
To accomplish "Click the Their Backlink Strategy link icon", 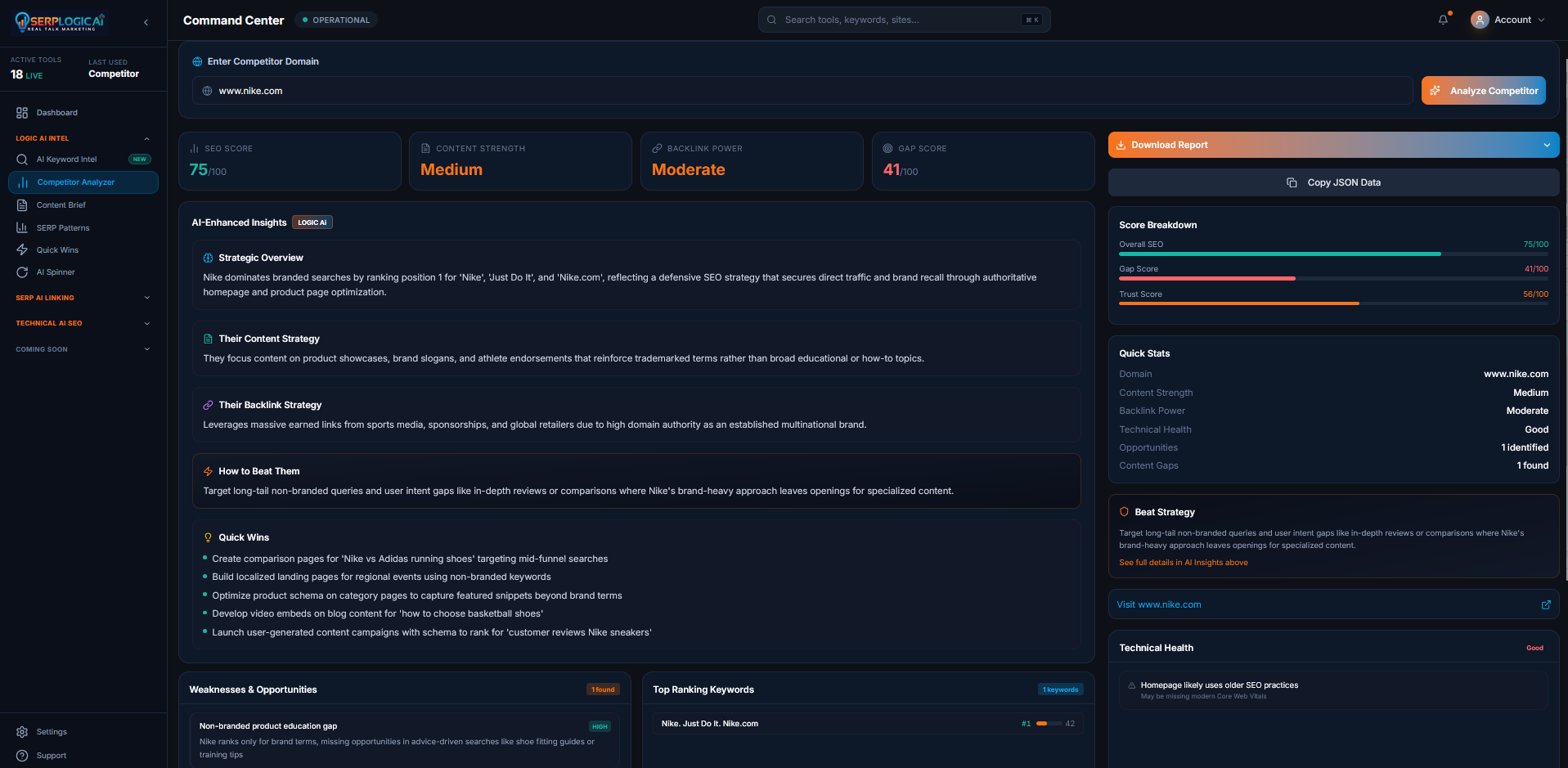I will click(208, 405).
